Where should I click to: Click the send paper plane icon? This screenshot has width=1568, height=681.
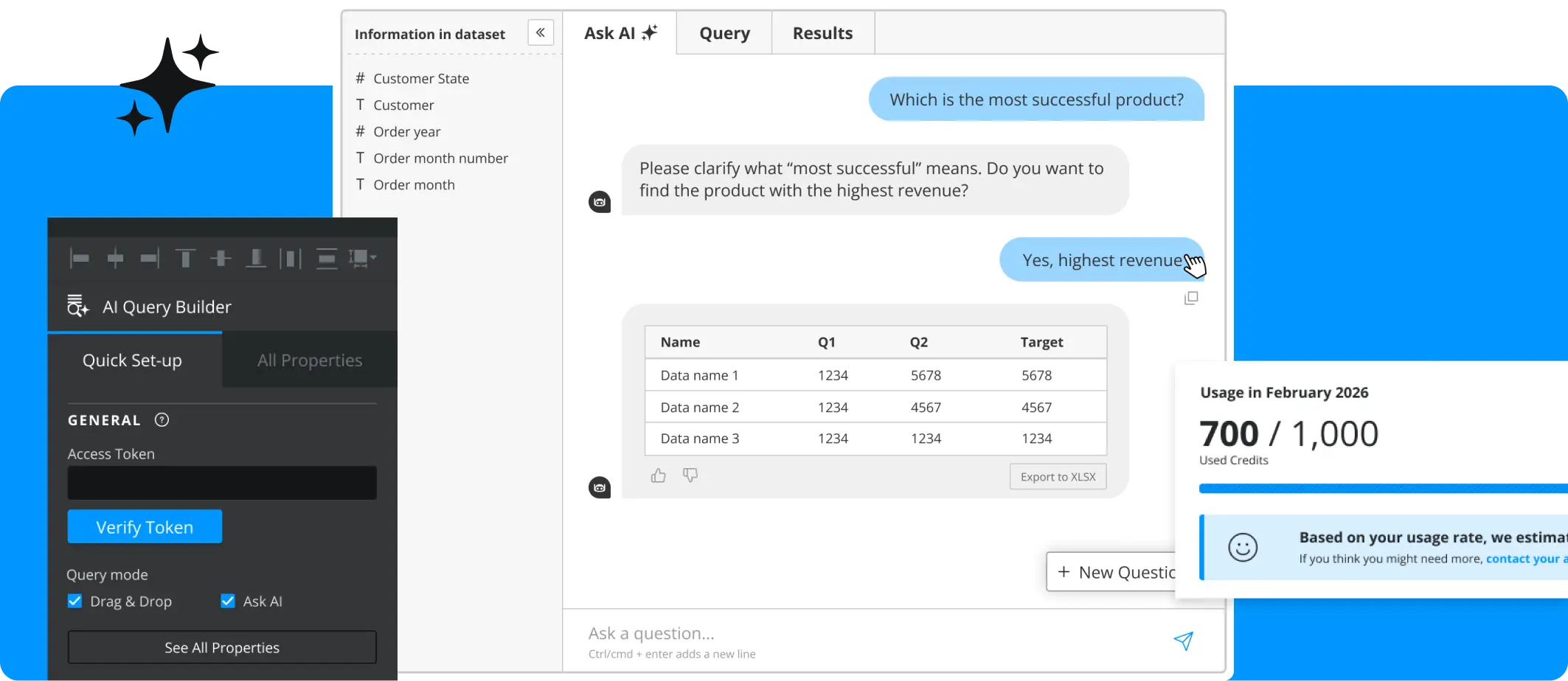[x=1183, y=640]
